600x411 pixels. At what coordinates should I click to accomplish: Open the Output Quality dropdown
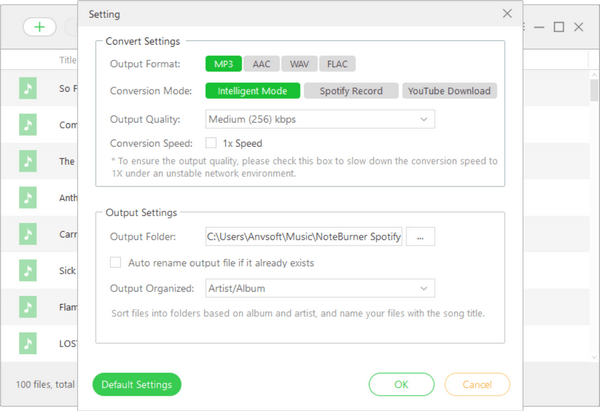(320, 119)
